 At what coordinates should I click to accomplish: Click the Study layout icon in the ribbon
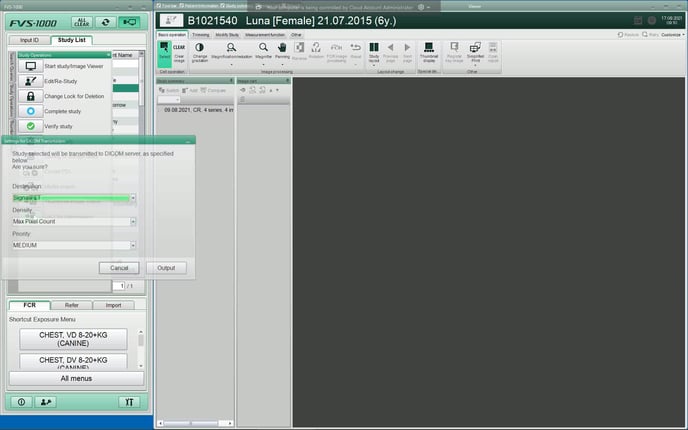coord(373,51)
